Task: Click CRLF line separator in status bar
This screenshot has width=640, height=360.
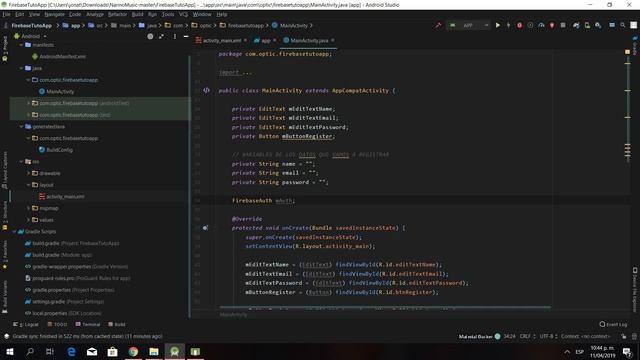Action: tap(527, 336)
